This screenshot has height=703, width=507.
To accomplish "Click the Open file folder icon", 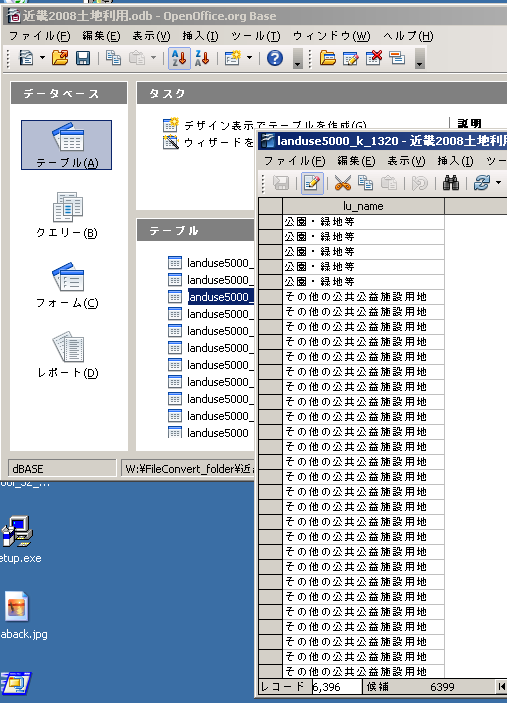I will point(60,58).
